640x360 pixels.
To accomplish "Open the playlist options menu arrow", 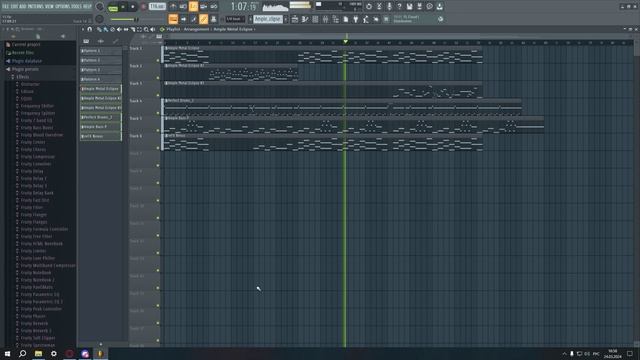I will pyautogui.click(x=83, y=29).
